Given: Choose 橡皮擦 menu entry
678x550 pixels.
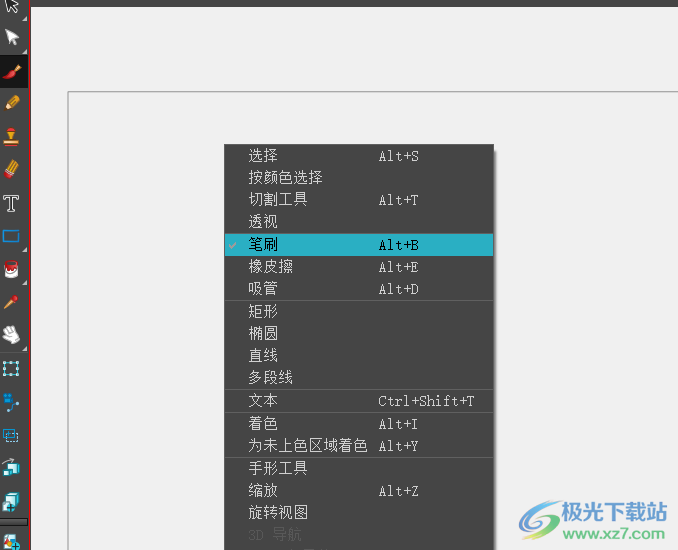Looking at the screenshot, I should pos(359,267).
